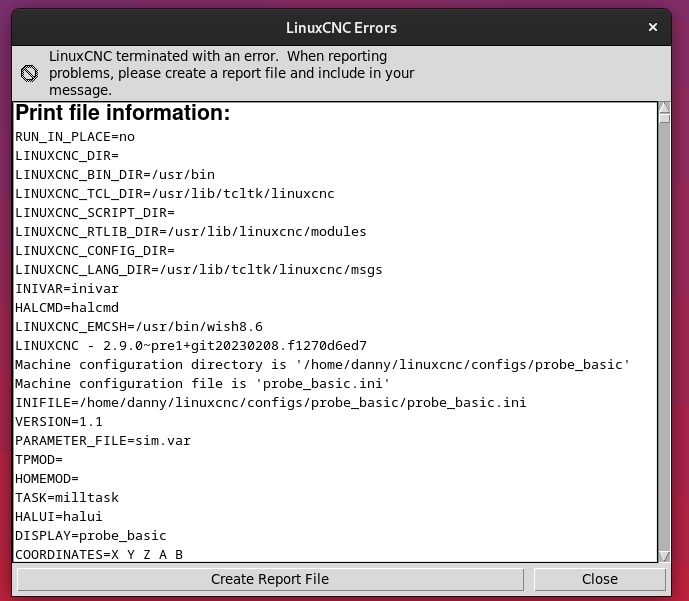Click the vertical scrollbar thumb
This screenshot has width=689, height=601.
click(664, 118)
